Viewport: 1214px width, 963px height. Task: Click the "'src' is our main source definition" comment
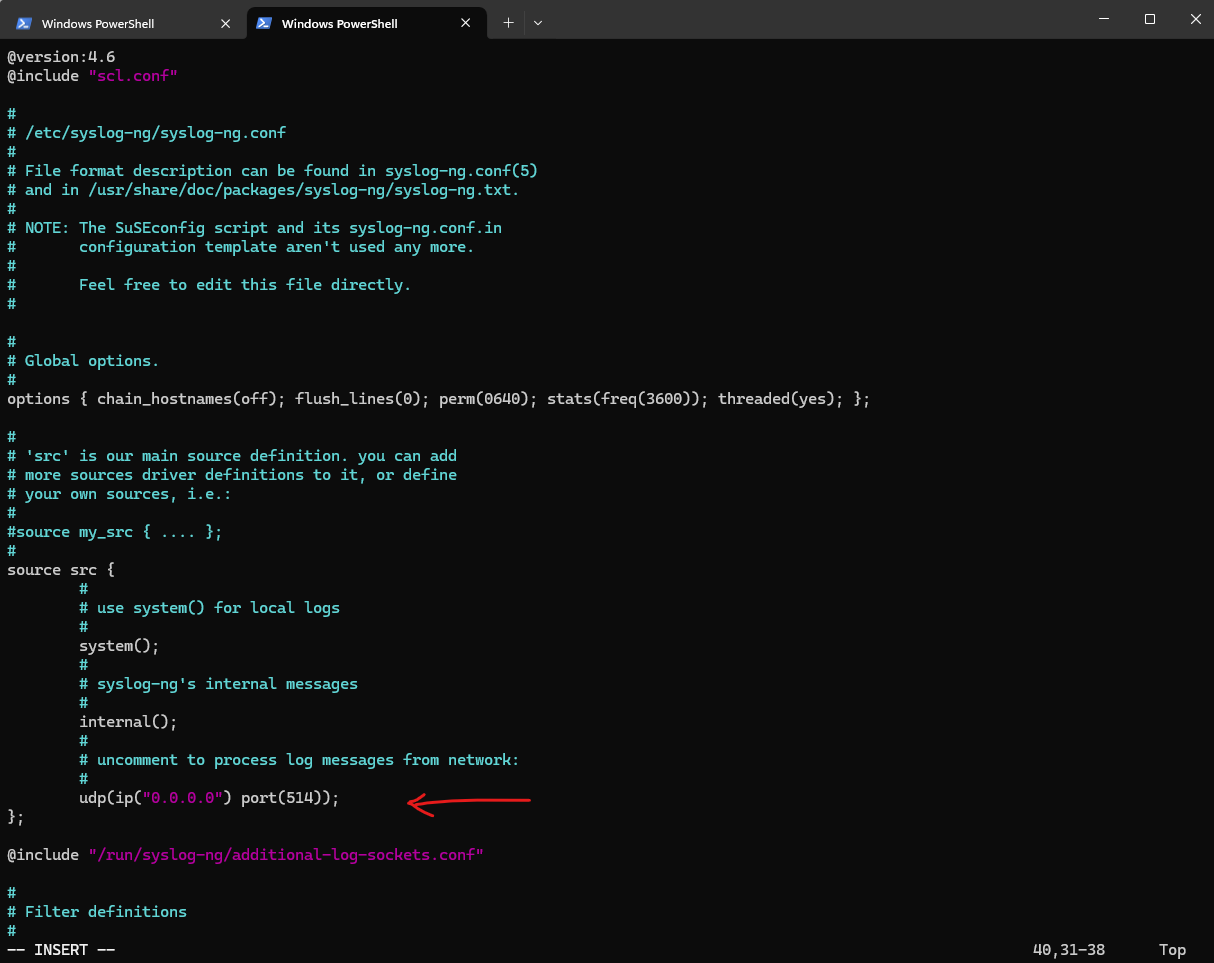click(232, 456)
